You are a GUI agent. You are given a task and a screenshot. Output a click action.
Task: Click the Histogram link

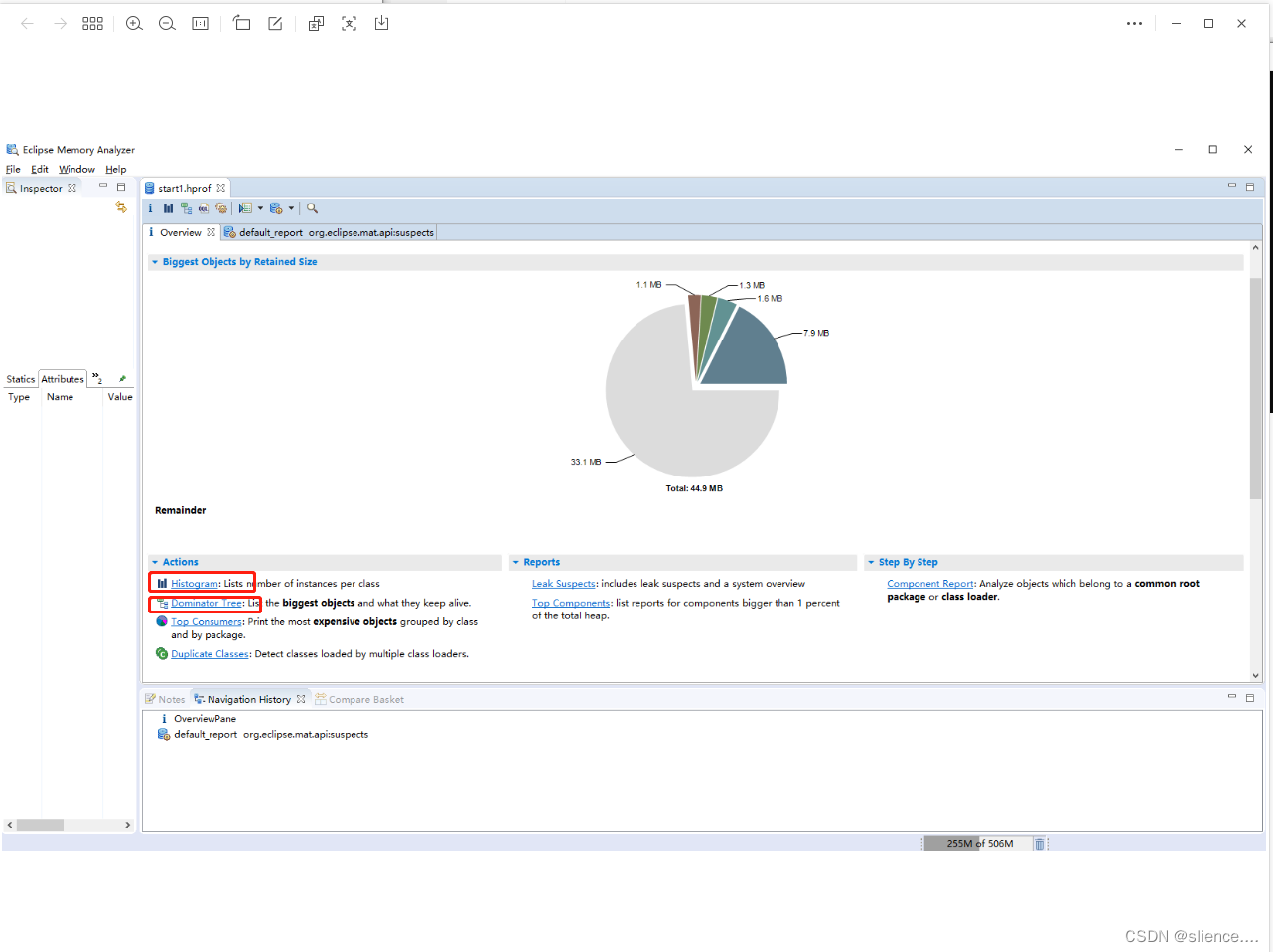coord(195,584)
